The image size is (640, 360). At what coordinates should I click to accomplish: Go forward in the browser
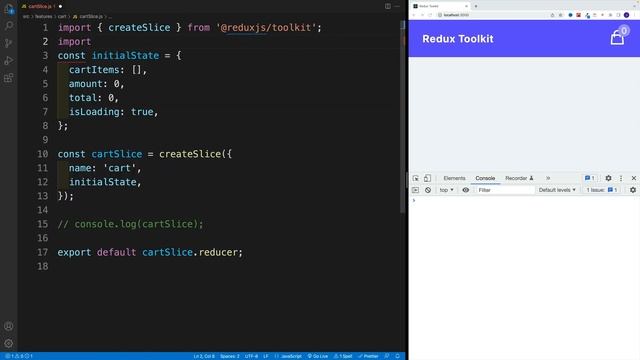(x=422, y=15)
